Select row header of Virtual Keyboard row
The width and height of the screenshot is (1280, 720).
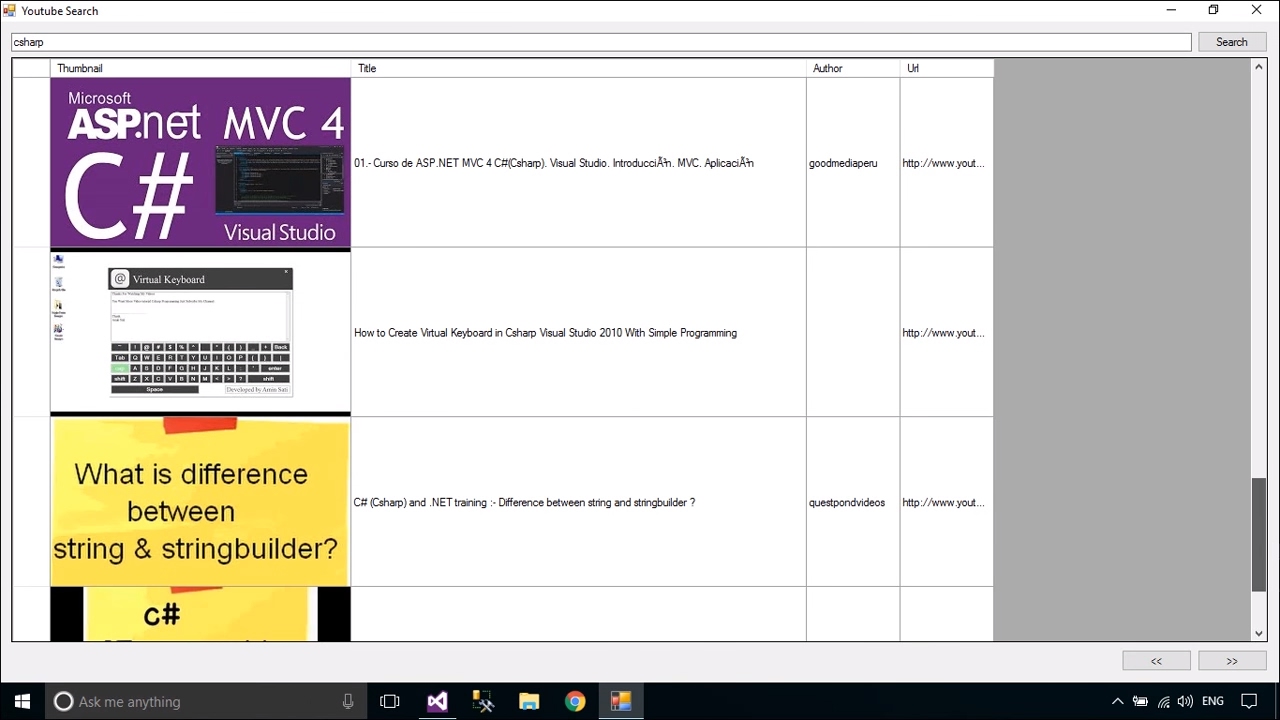tap(31, 332)
